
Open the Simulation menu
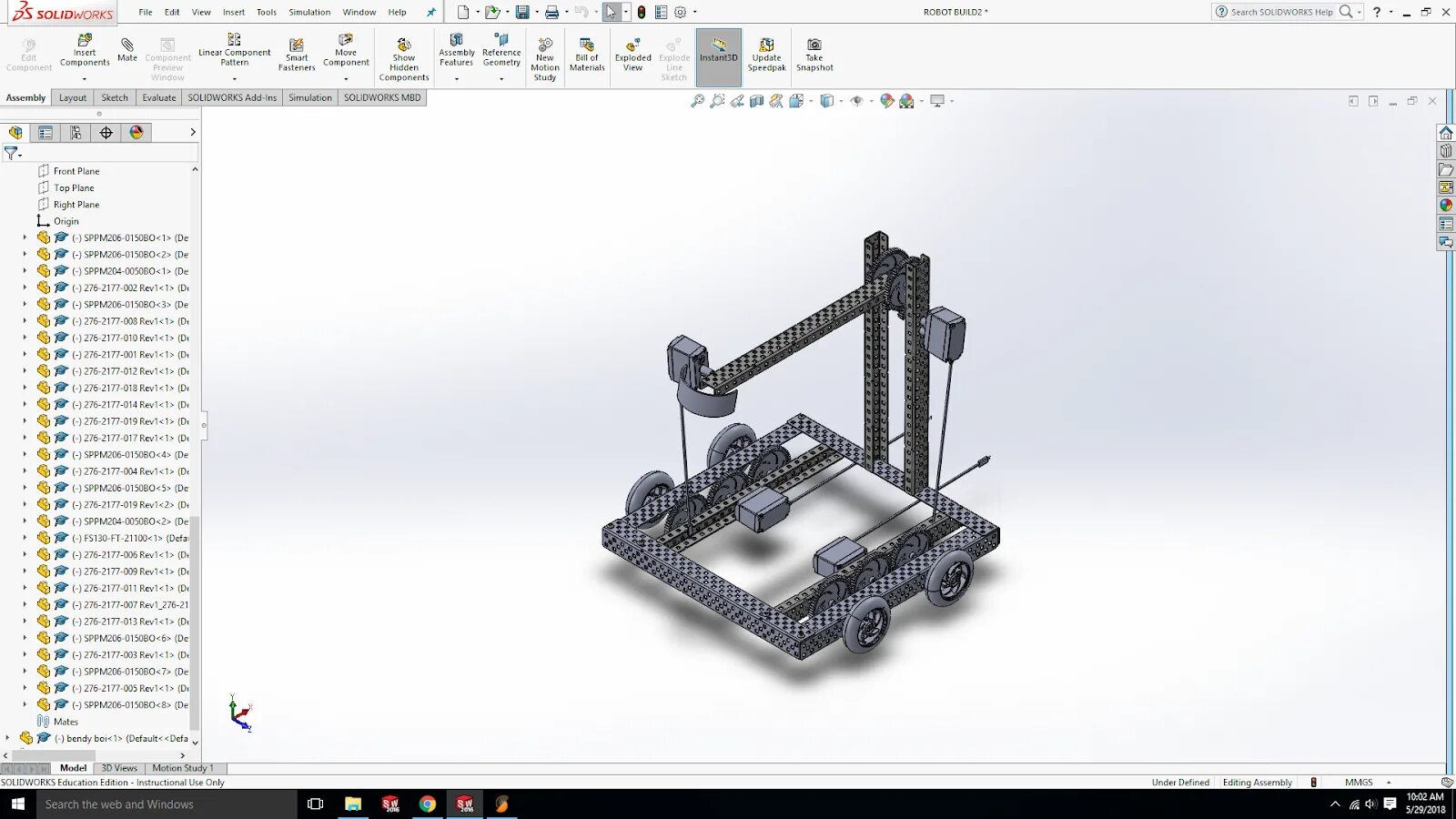(x=309, y=12)
